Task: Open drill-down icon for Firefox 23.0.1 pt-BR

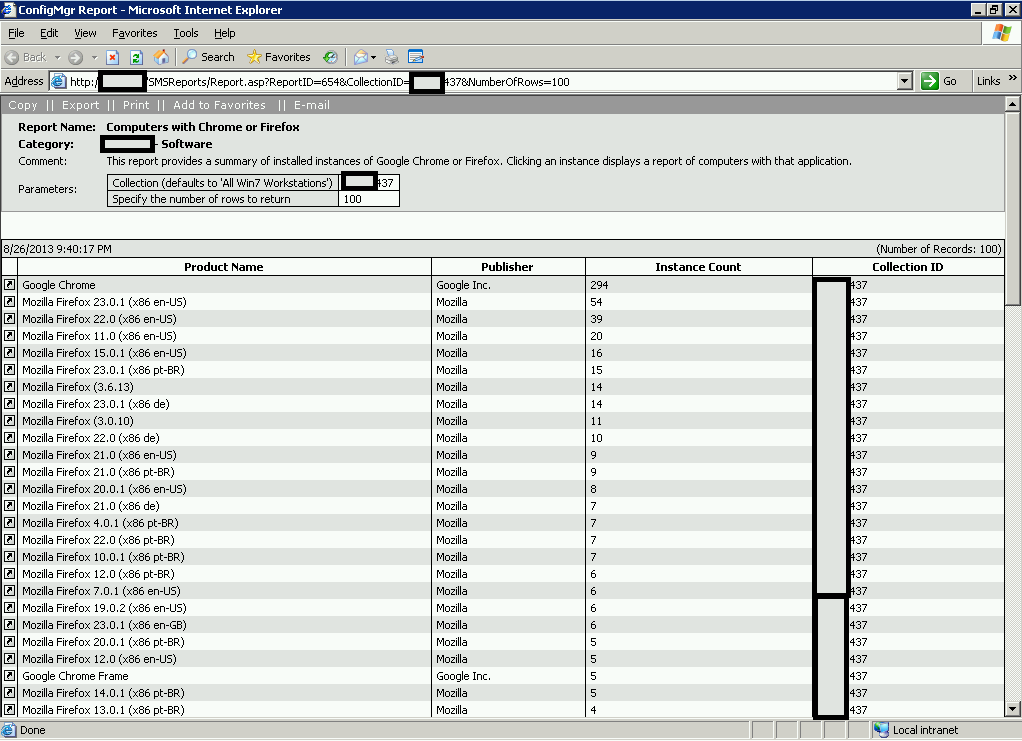Action: (x=9, y=370)
